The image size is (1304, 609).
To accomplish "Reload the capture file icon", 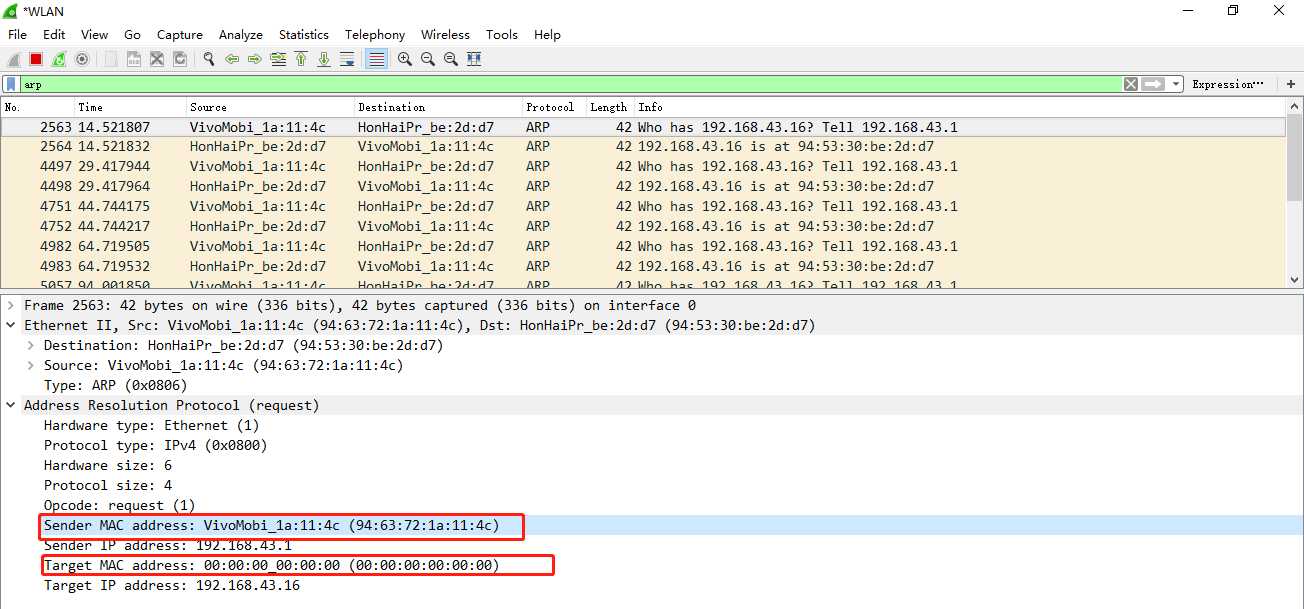I will pyautogui.click(x=180, y=59).
